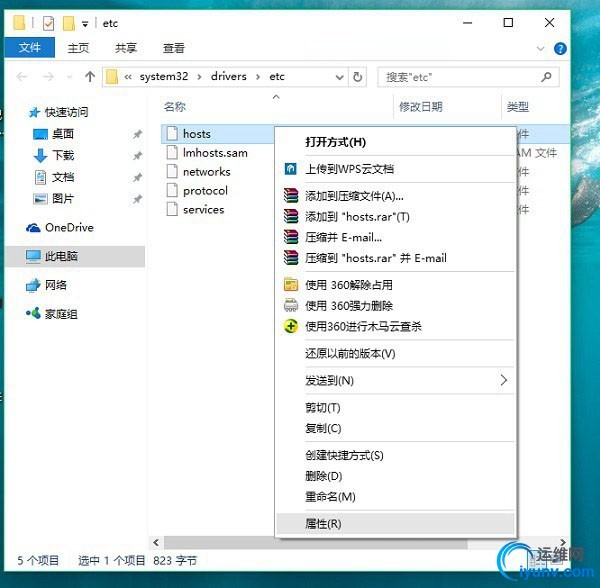Choose 还原以前的版本(V) menu entry
This screenshot has height=588, width=600.
coord(395,353)
